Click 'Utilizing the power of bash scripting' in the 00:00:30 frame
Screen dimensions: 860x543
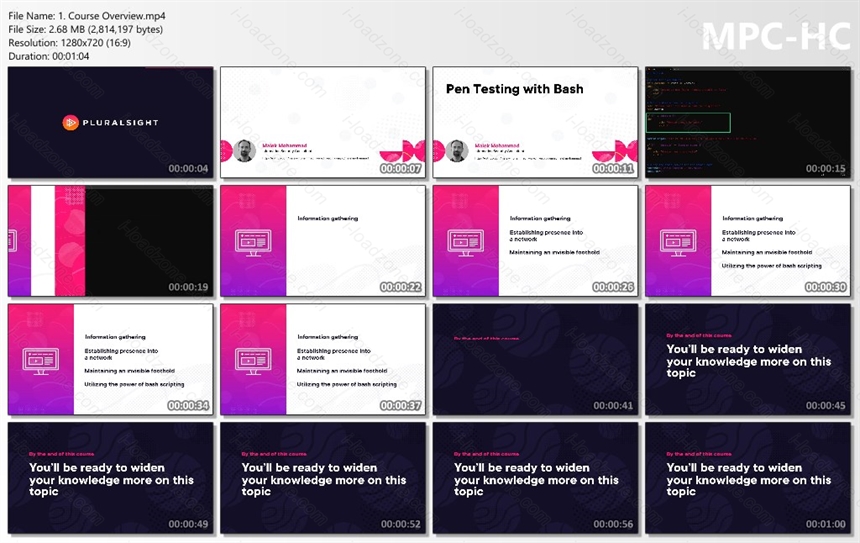point(772,265)
